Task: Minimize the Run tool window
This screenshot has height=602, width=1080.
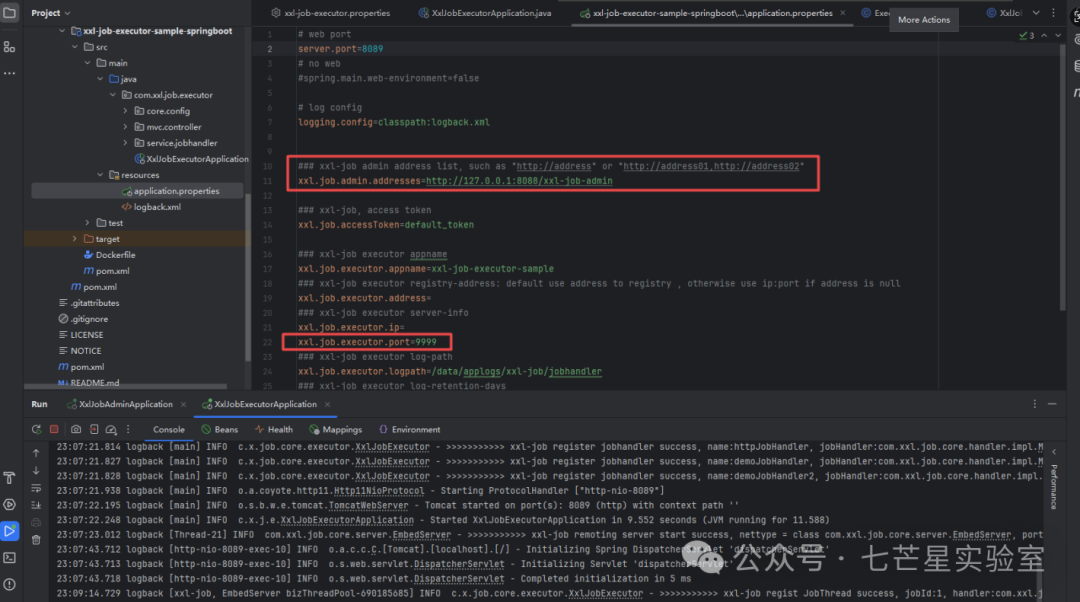Action: pos(1052,404)
